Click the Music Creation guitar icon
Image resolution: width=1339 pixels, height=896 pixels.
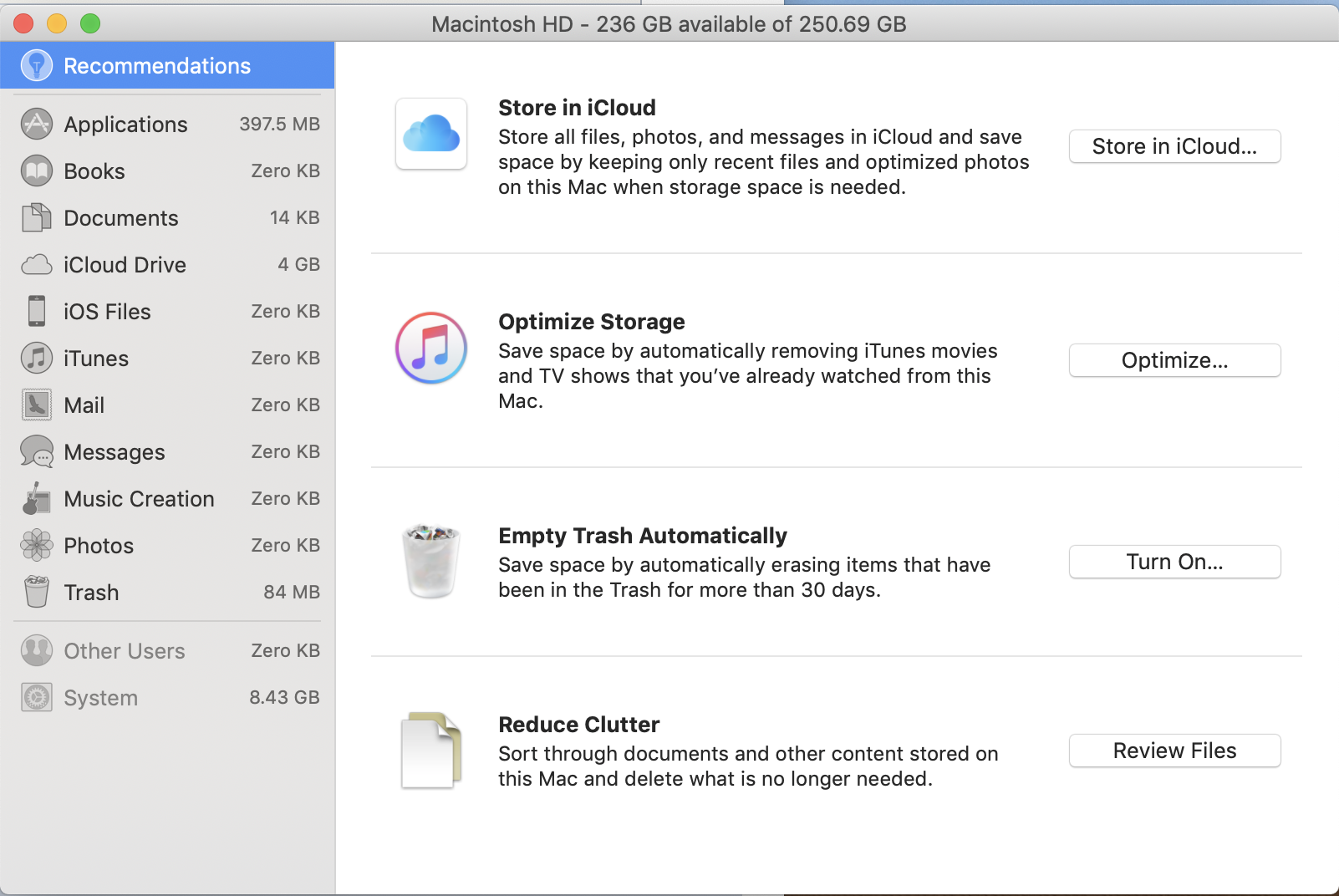37,498
